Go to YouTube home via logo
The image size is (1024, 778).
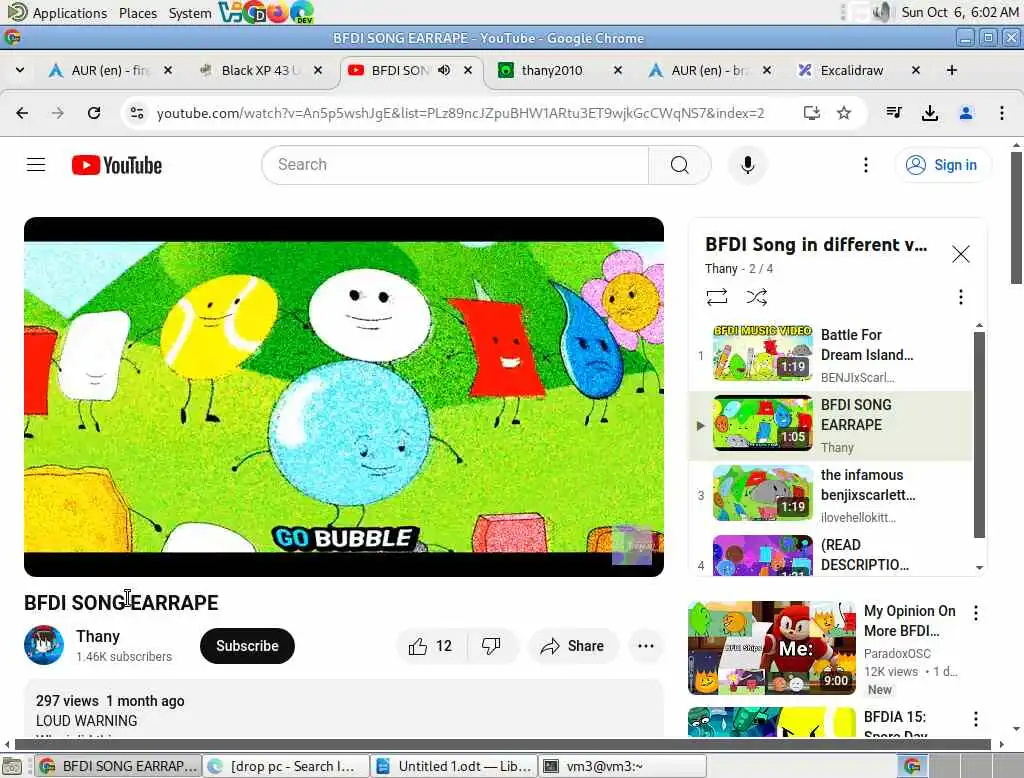tap(117, 165)
